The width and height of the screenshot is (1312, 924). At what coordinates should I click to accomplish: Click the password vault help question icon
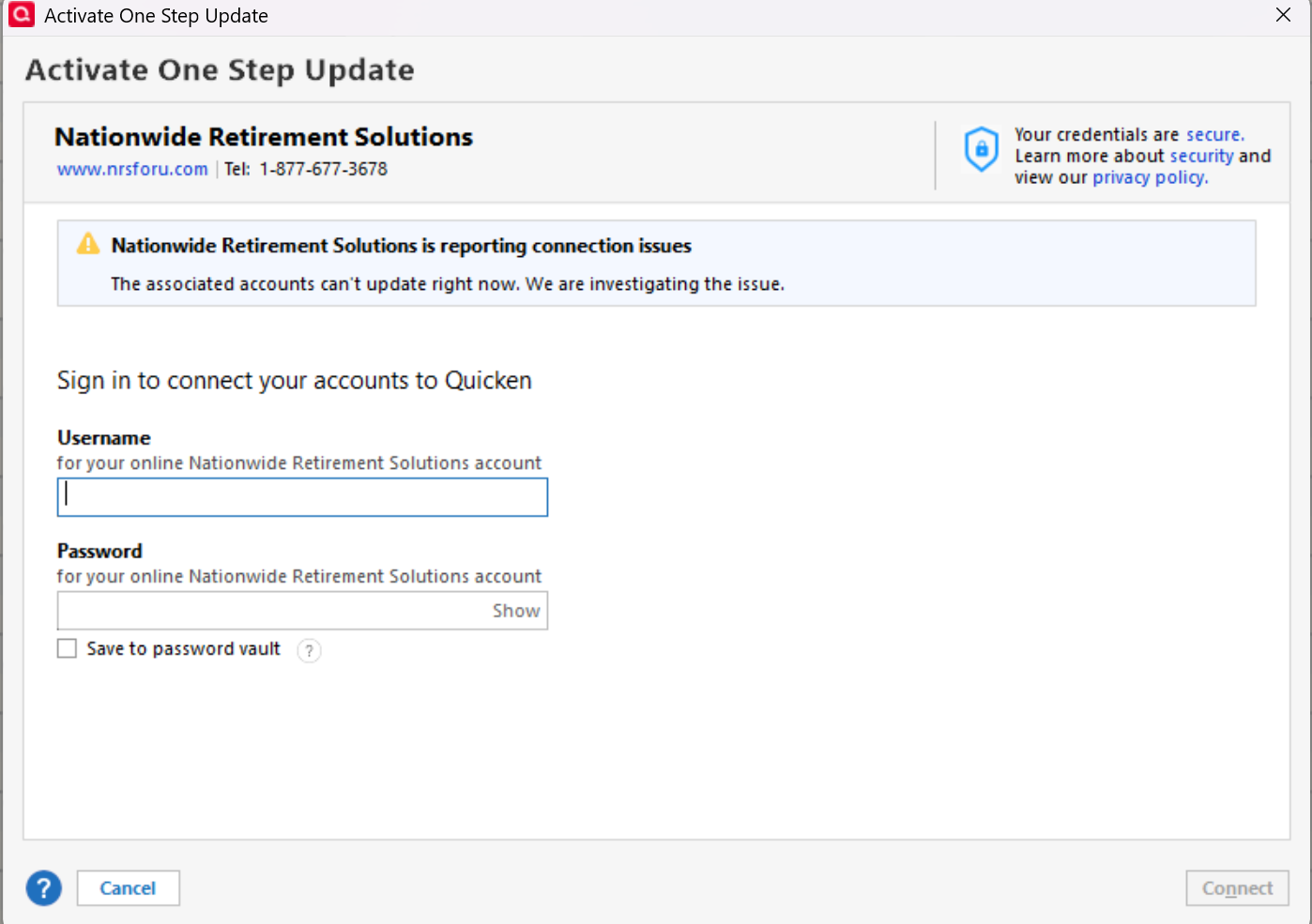309,650
